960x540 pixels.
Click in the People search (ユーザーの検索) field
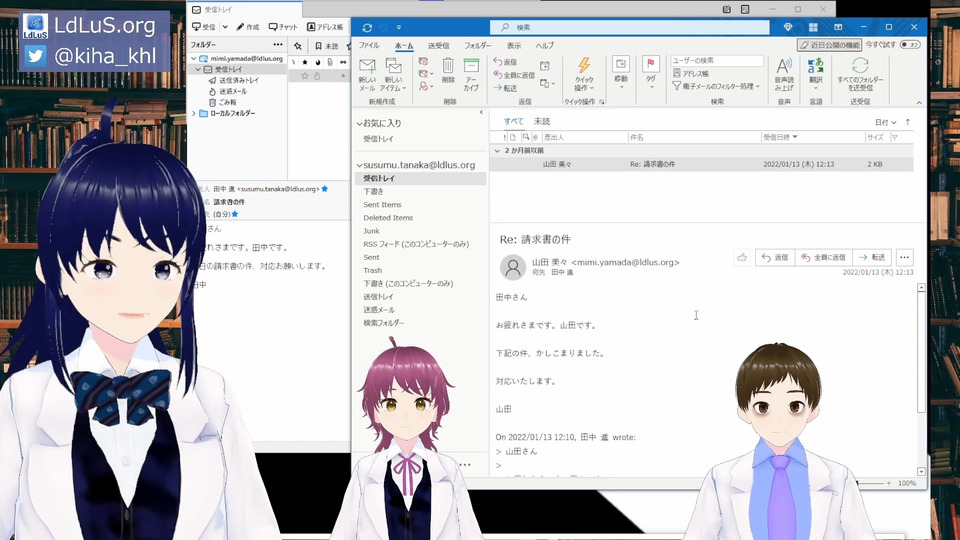tap(717, 61)
